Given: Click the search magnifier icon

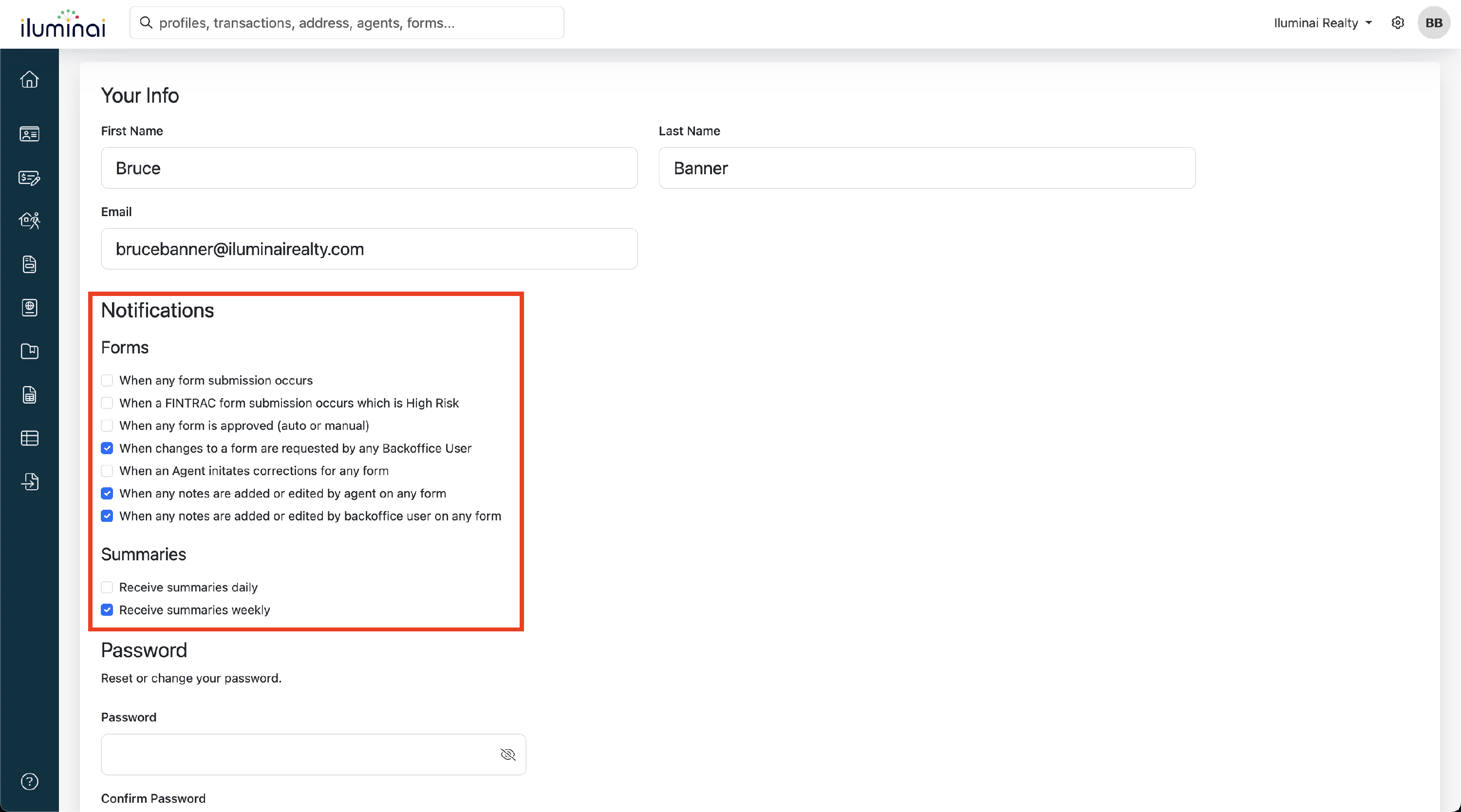Looking at the screenshot, I should point(146,23).
